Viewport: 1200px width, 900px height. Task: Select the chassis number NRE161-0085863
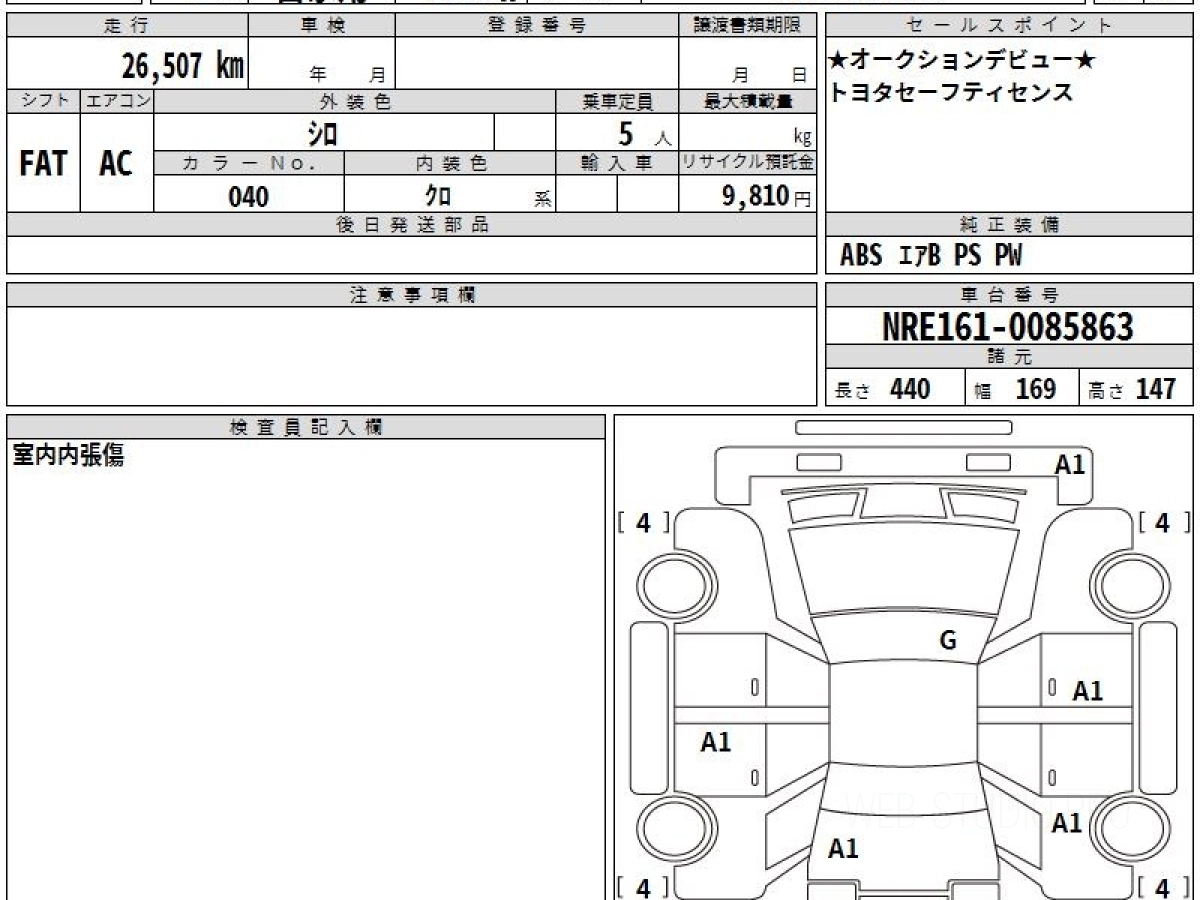1008,326
